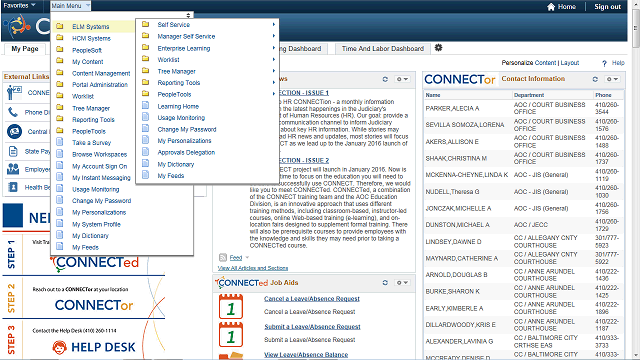Screen dimensions: 640x360
Task: Open Job Aids pagelet settings dropdown
Action: tap(402, 282)
